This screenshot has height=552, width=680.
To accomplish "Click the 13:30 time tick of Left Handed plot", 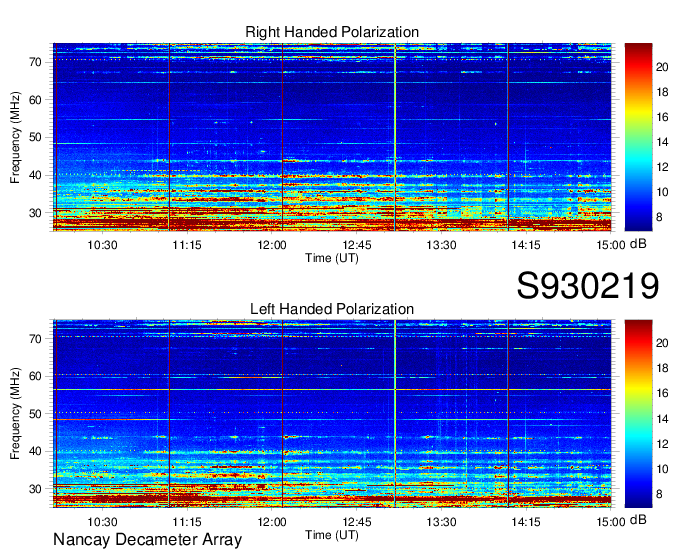I will tap(441, 522).
